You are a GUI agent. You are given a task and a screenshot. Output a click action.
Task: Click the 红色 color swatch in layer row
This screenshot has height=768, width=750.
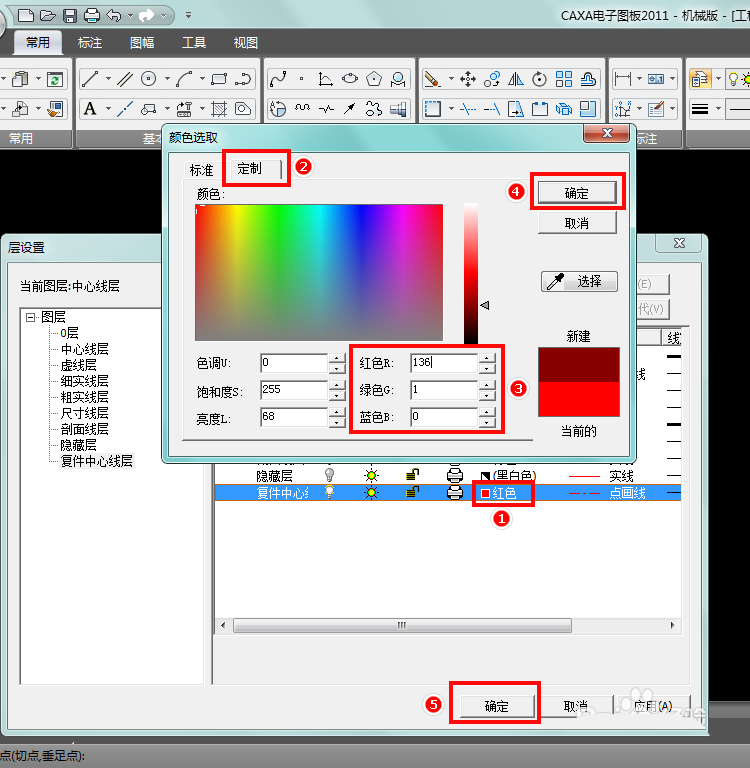click(485, 493)
